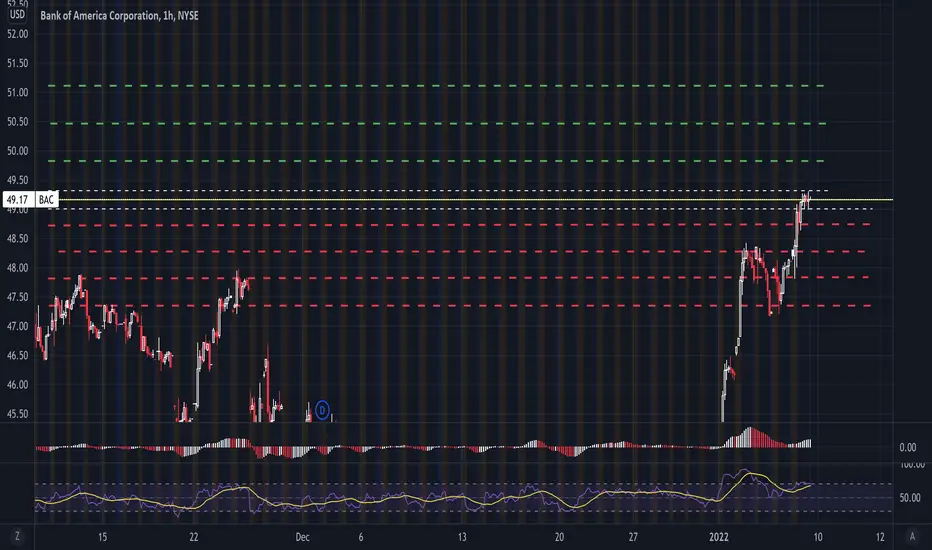This screenshot has width=932, height=550.
Task: Click the 47.00 price axis label
Action: pos(17,326)
